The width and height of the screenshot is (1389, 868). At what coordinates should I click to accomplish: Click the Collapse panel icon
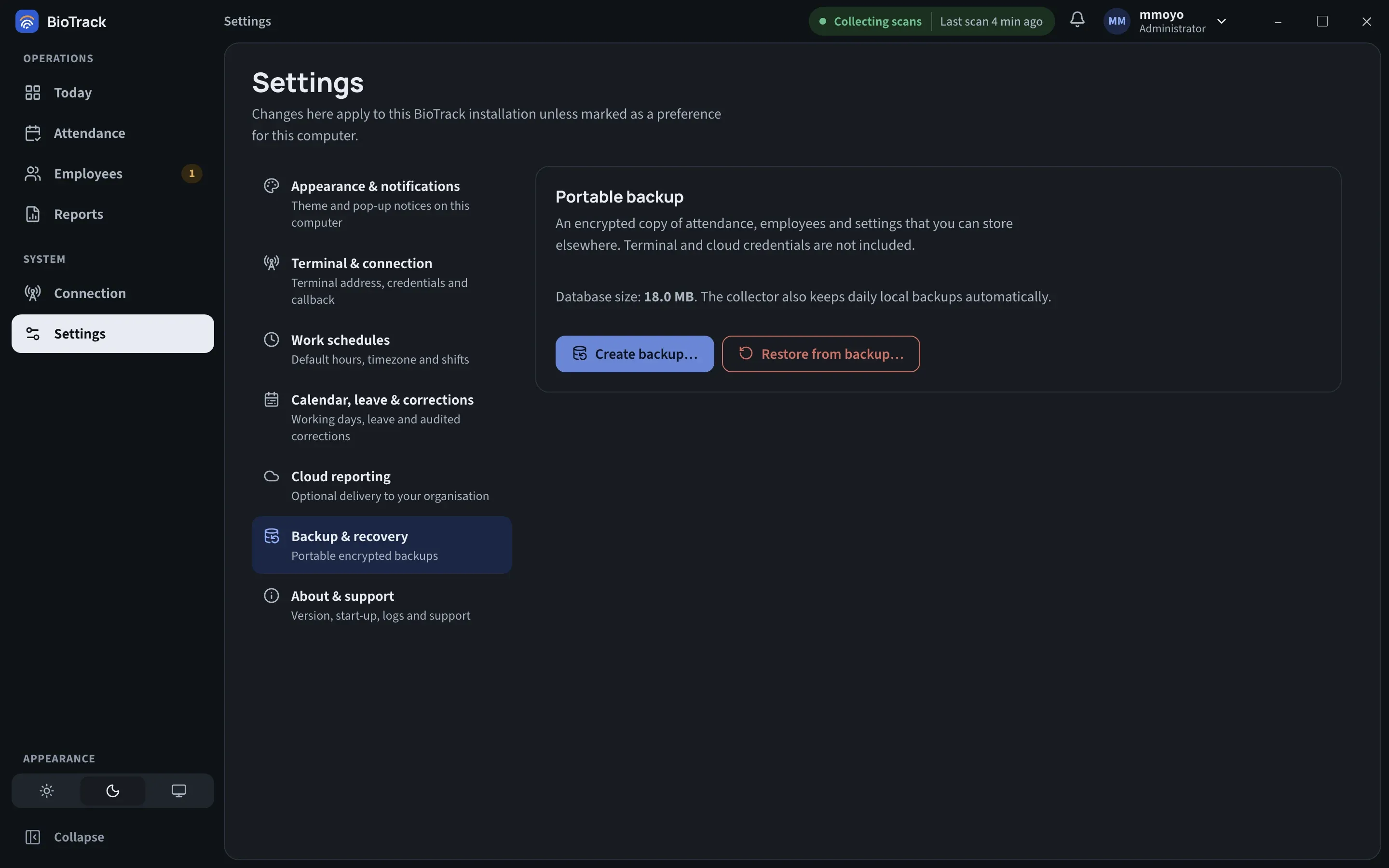click(x=33, y=837)
